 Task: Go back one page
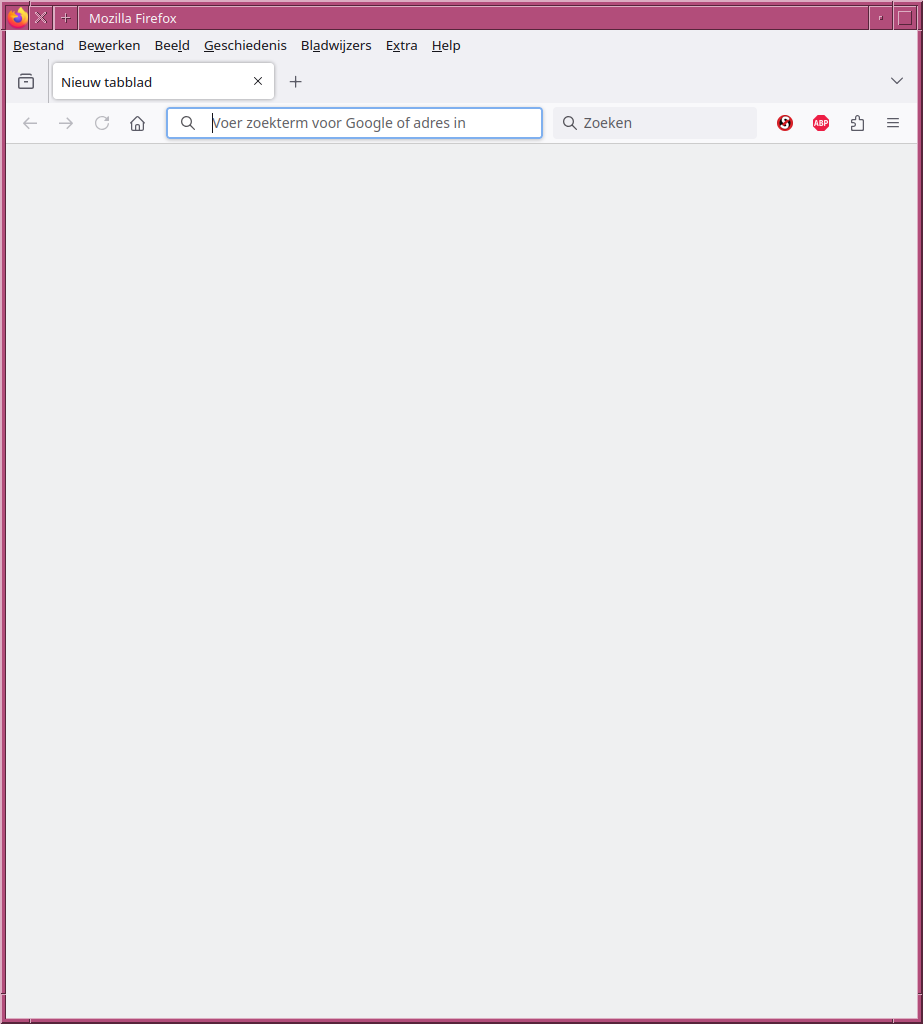click(x=30, y=123)
